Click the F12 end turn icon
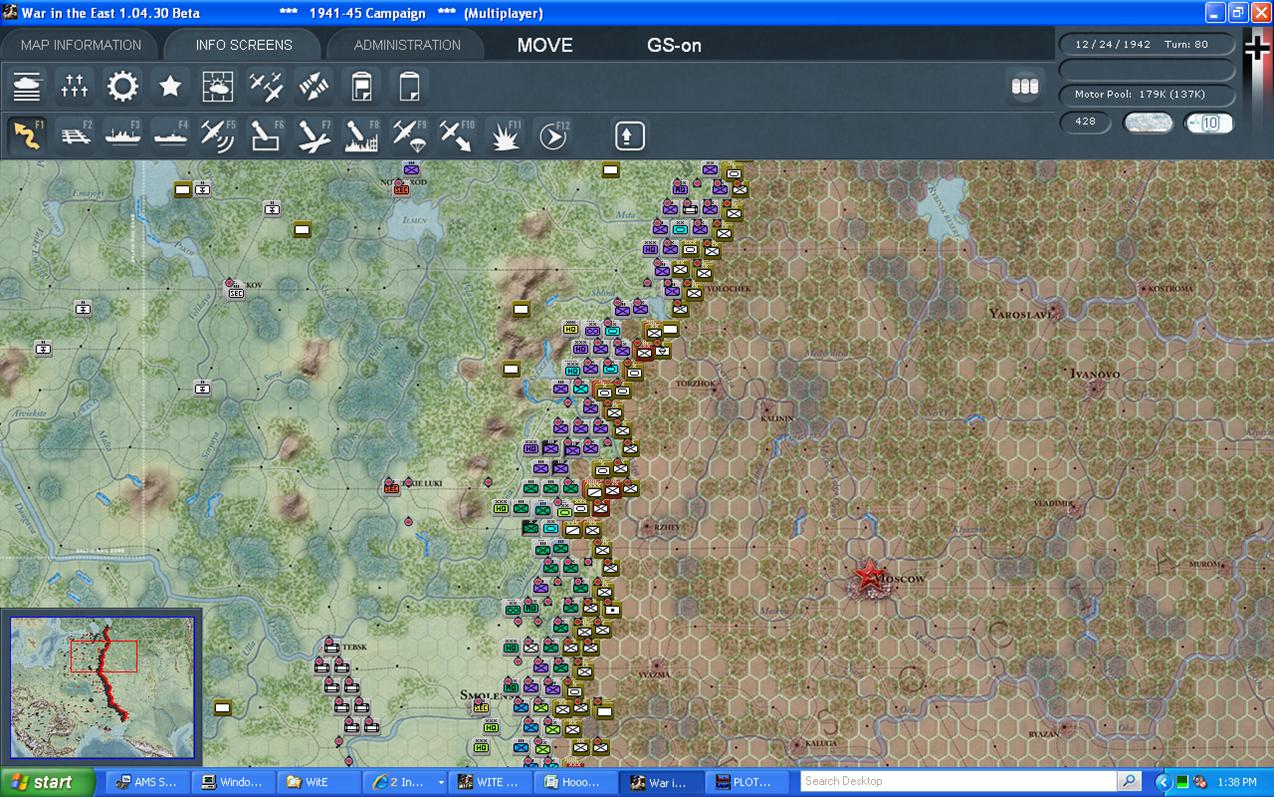Image resolution: width=1274 pixels, height=797 pixels. 552,135
